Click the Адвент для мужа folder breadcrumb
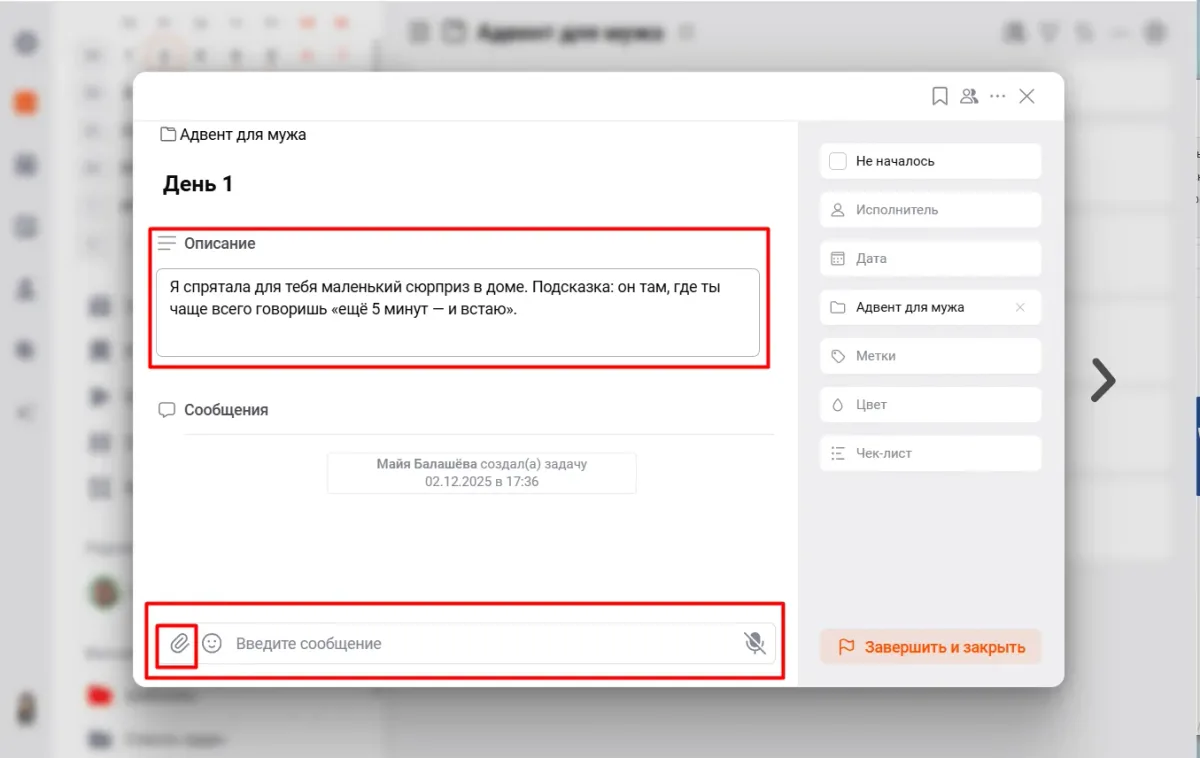This screenshot has width=1200, height=758. 241,134
